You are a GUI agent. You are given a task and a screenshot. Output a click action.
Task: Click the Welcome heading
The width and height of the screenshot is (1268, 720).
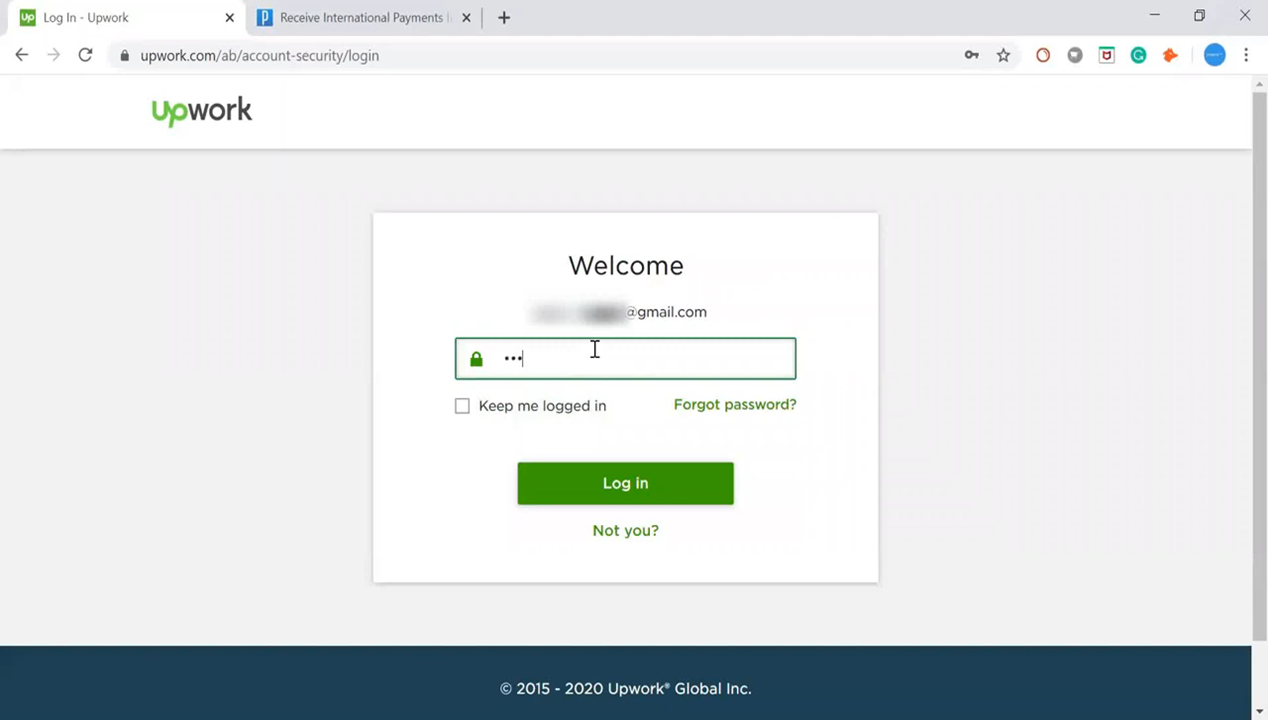(x=626, y=266)
